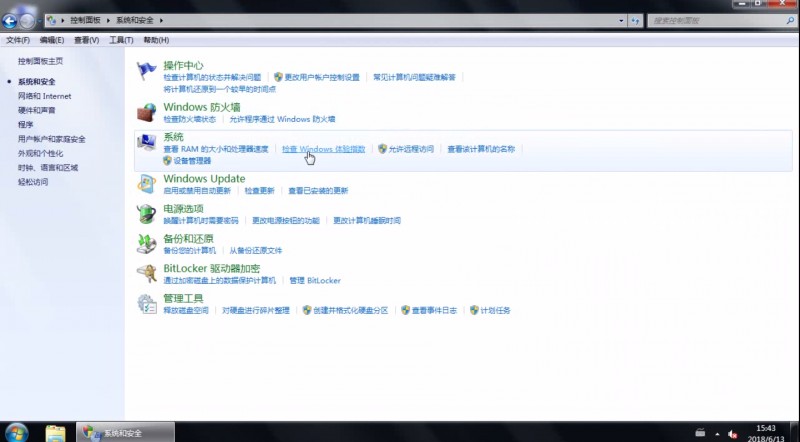
Task: Open Windows Explorer from the taskbar
Action: tap(55, 433)
